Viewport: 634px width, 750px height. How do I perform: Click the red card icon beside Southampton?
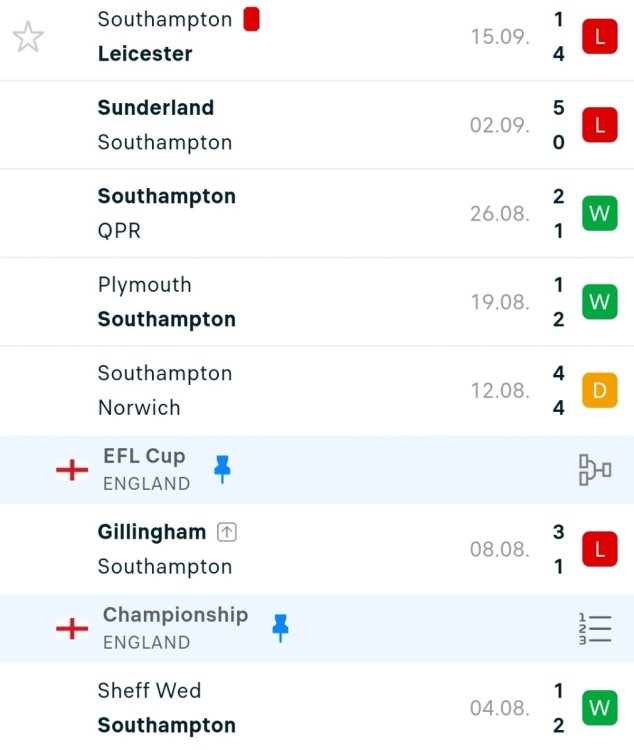click(251, 19)
